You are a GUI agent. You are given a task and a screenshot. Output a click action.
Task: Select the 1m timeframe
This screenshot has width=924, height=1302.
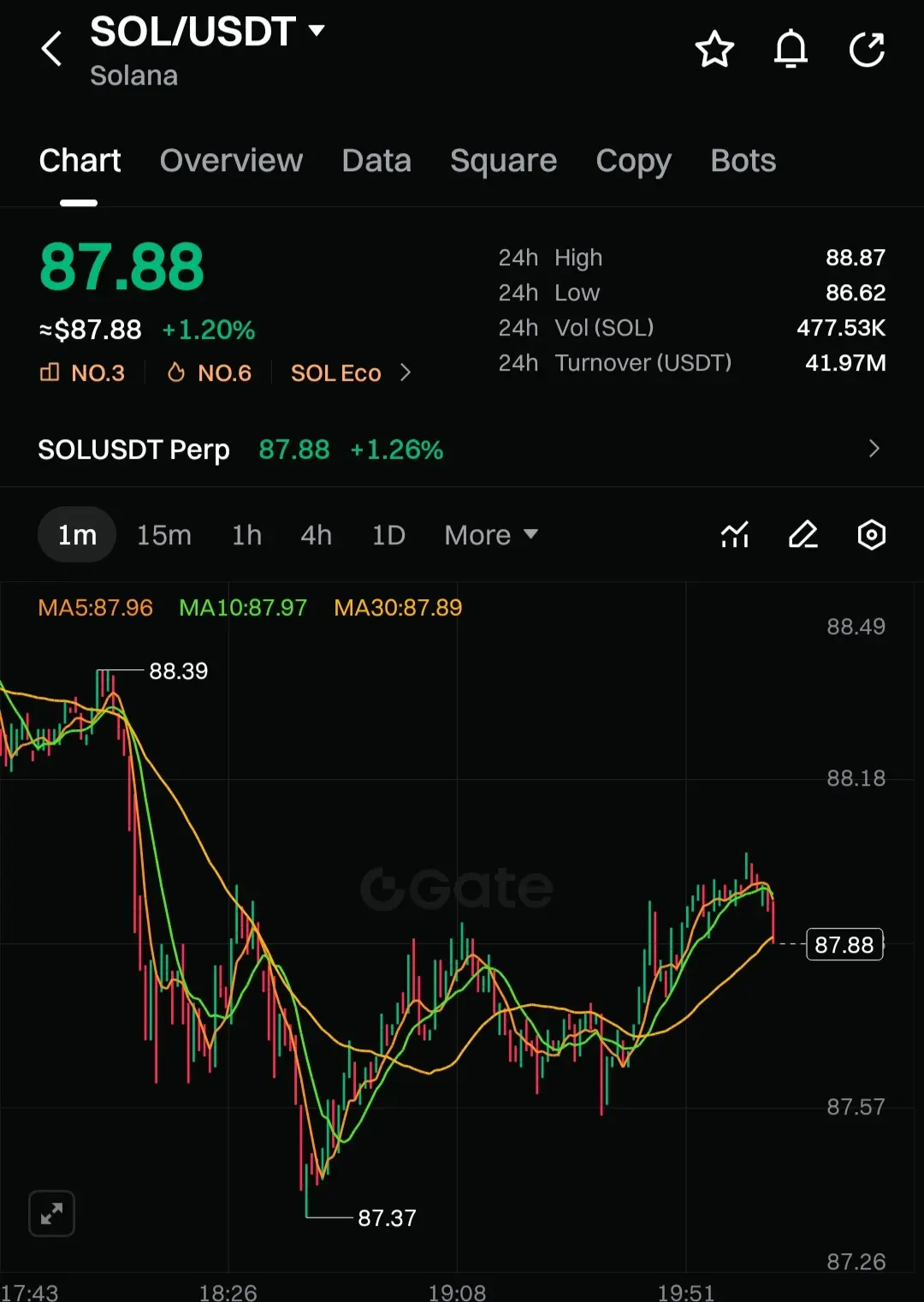coord(77,535)
